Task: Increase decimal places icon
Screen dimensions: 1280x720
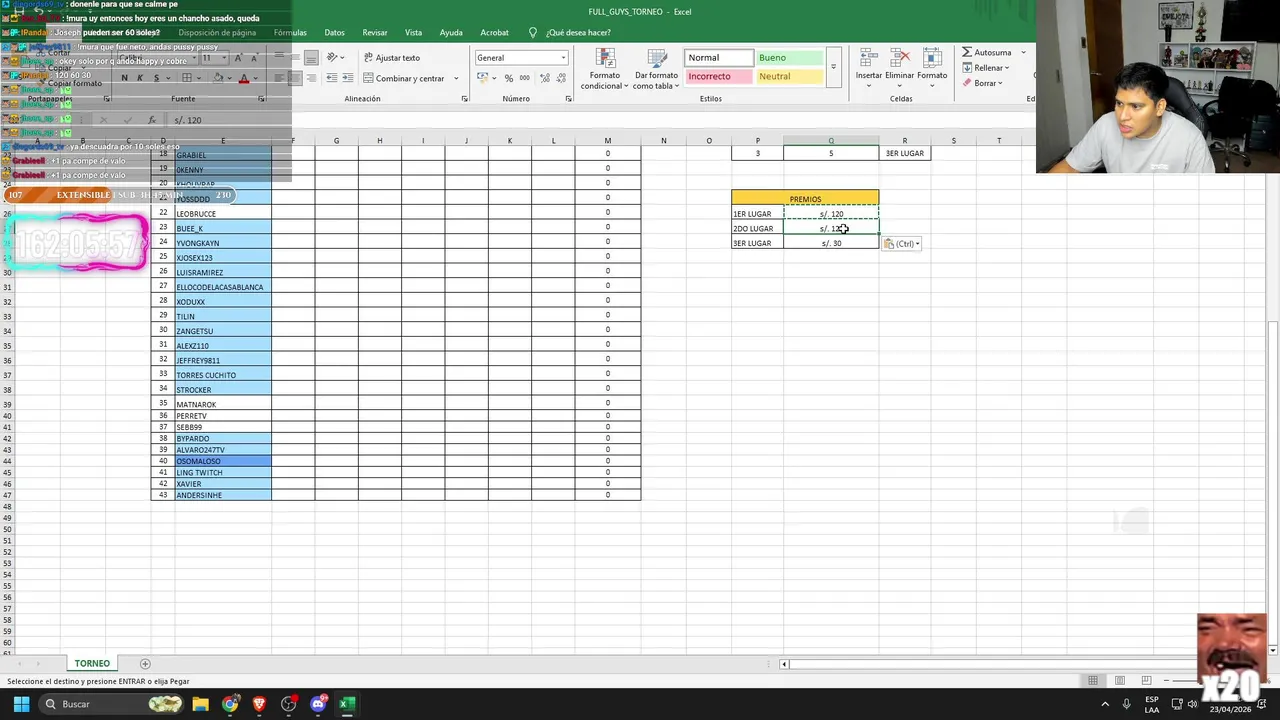Action: pyautogui.click(x=544, y=78)
